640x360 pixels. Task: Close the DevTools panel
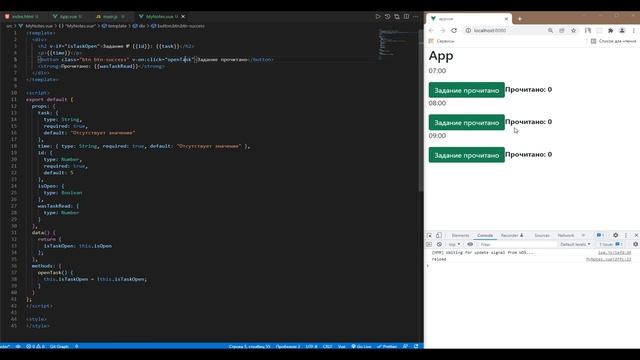coord(636,236)
